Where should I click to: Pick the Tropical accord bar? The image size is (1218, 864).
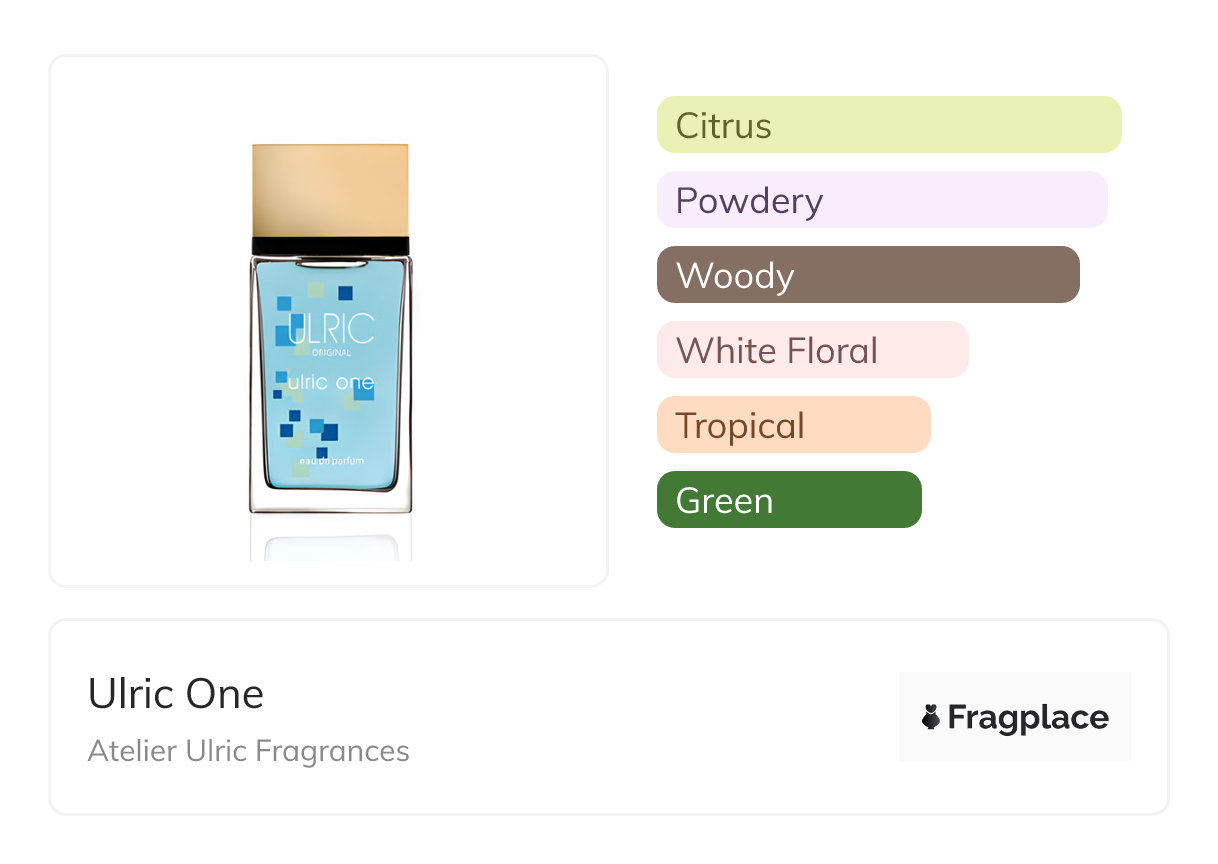tap(793, 425)
